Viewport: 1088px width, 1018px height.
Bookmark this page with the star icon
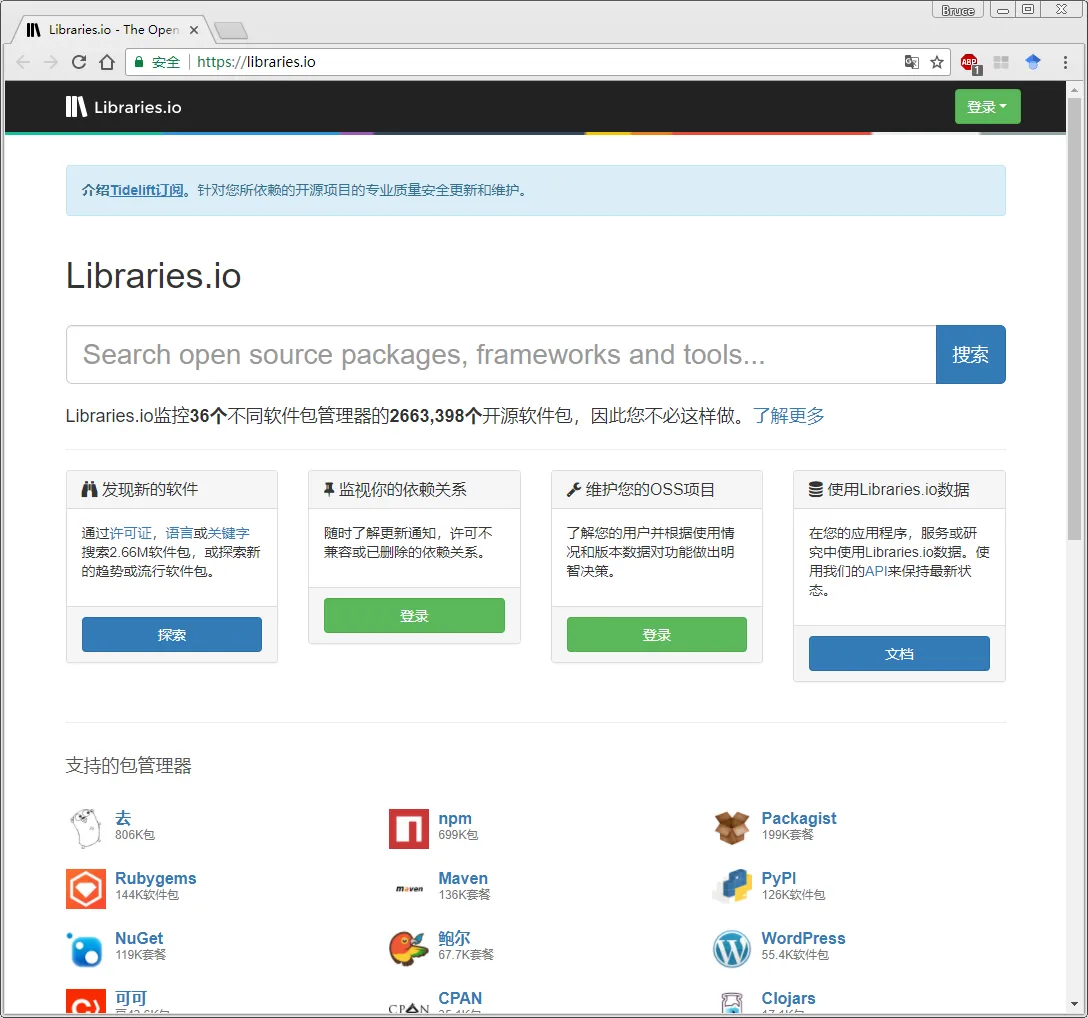(937, 62)
